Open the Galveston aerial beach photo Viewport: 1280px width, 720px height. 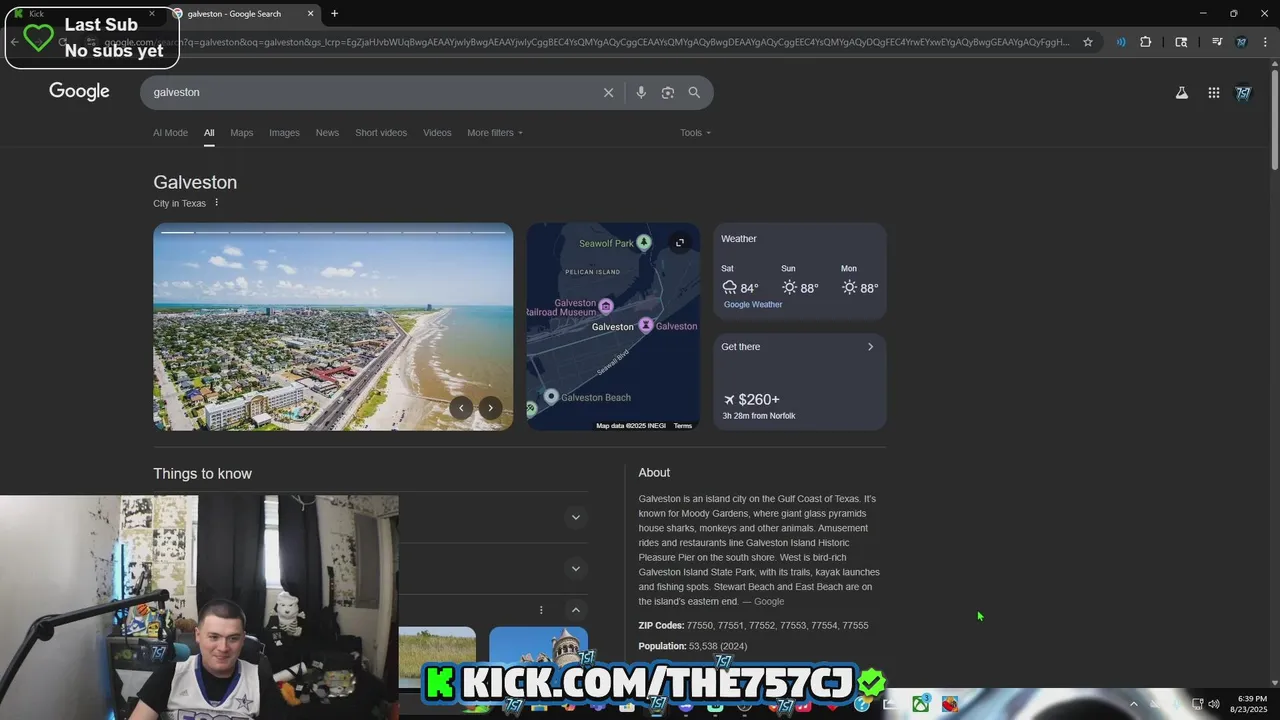(x=333, y=327)
